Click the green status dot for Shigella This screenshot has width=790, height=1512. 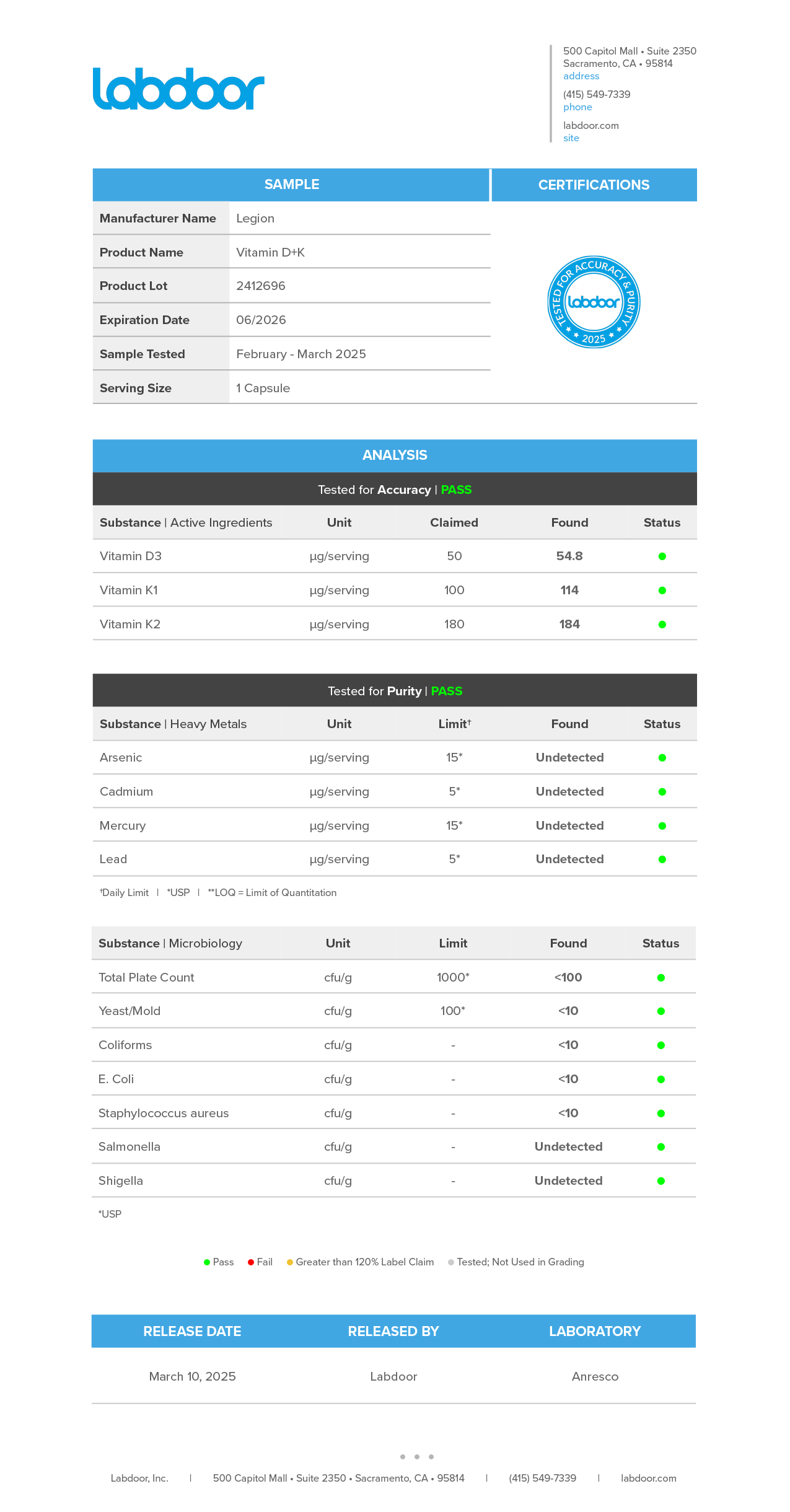click(x=661, y=1181)
